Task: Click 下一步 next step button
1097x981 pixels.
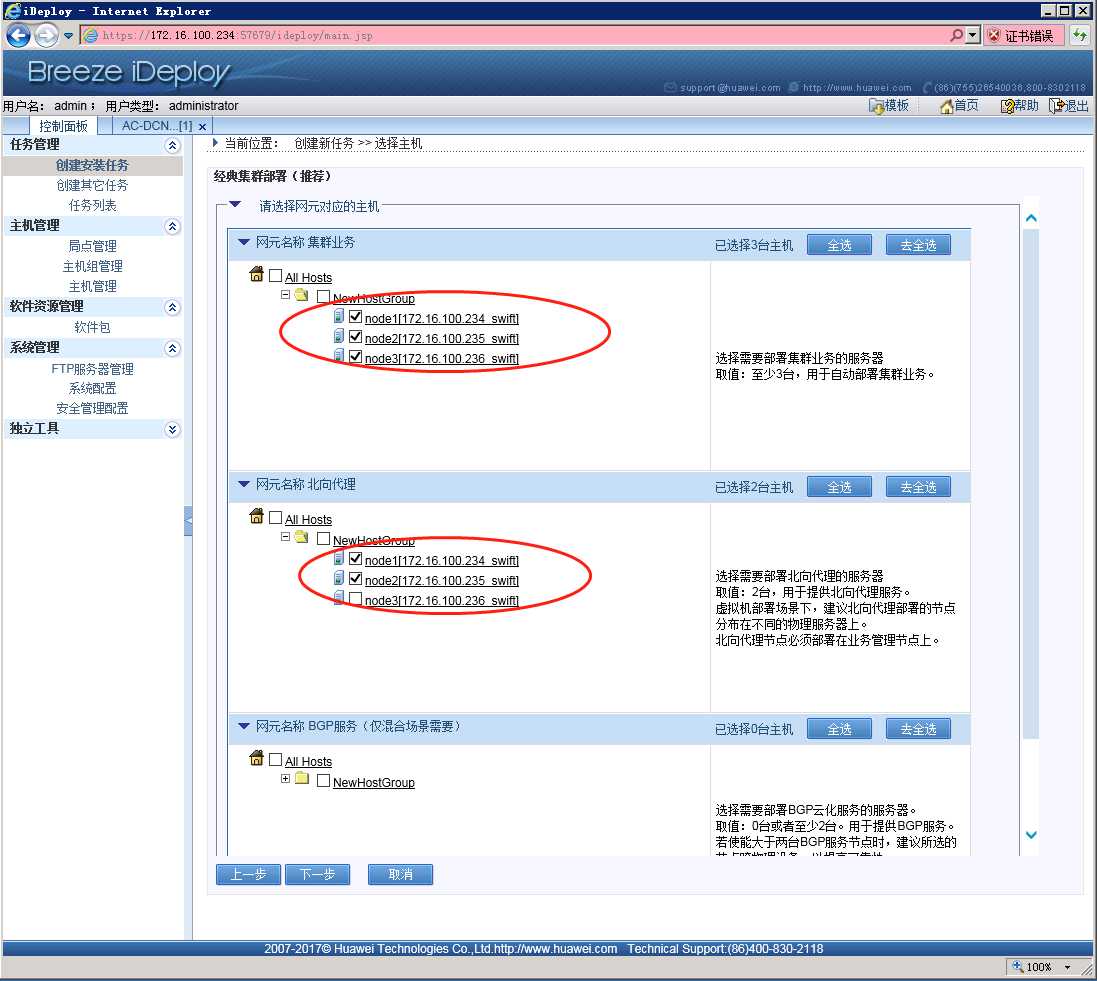Action: click(318, 875)
